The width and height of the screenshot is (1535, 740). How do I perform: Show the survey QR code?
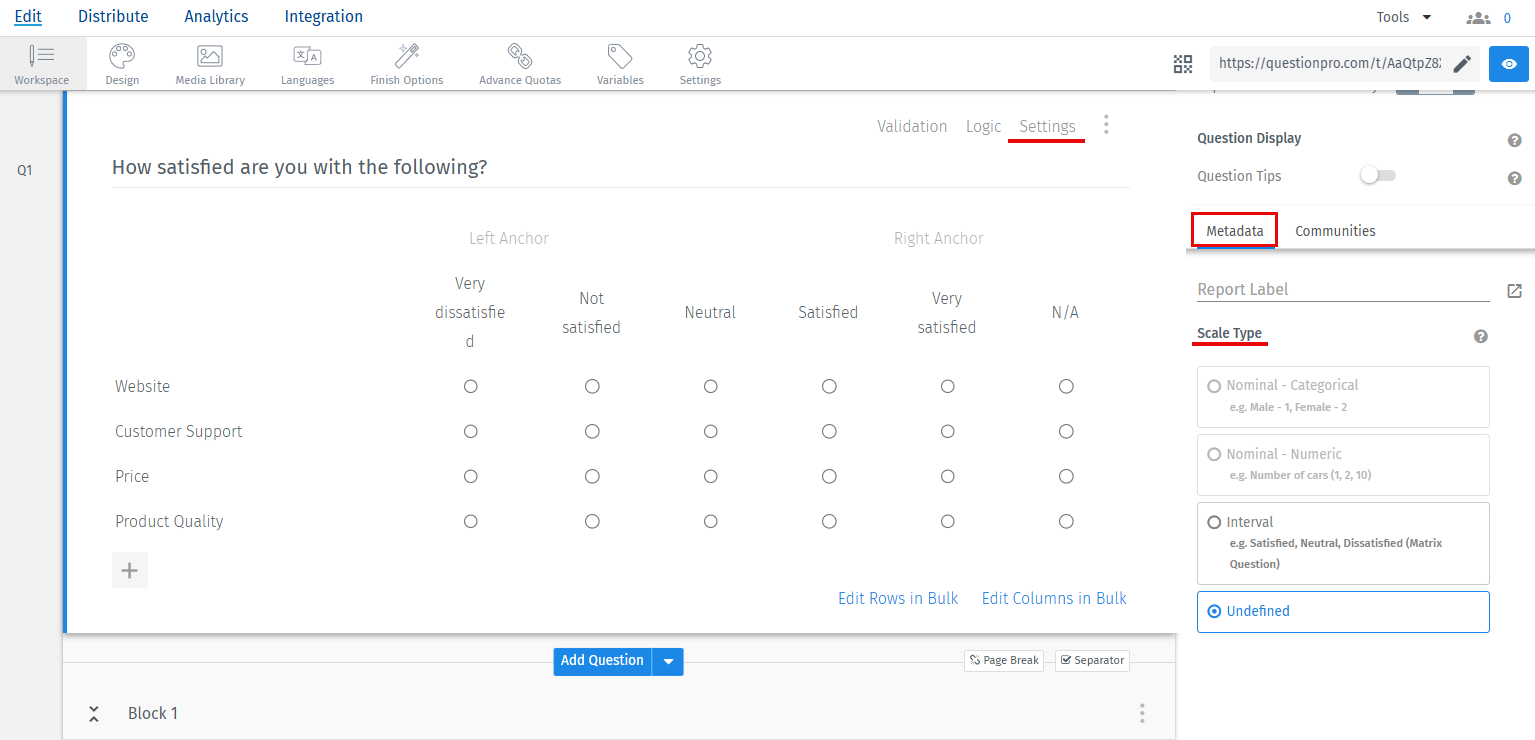1182,63
